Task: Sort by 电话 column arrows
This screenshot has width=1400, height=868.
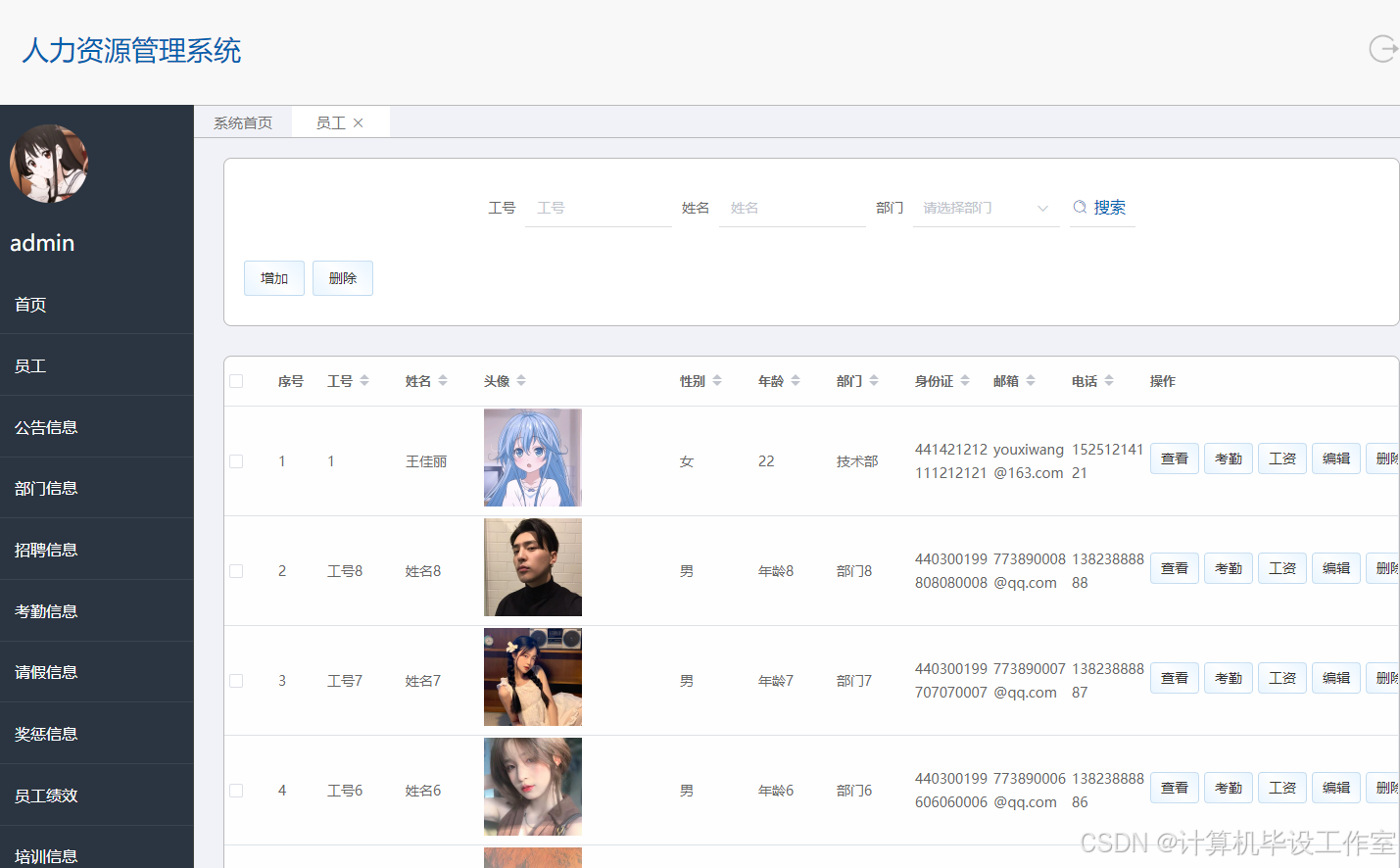Action: (x=1109, y=381)
